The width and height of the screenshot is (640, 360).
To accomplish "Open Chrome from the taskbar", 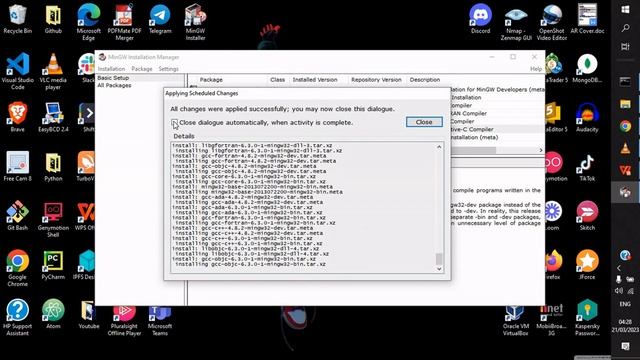I will pyautogui.click(x=625, y=127).
